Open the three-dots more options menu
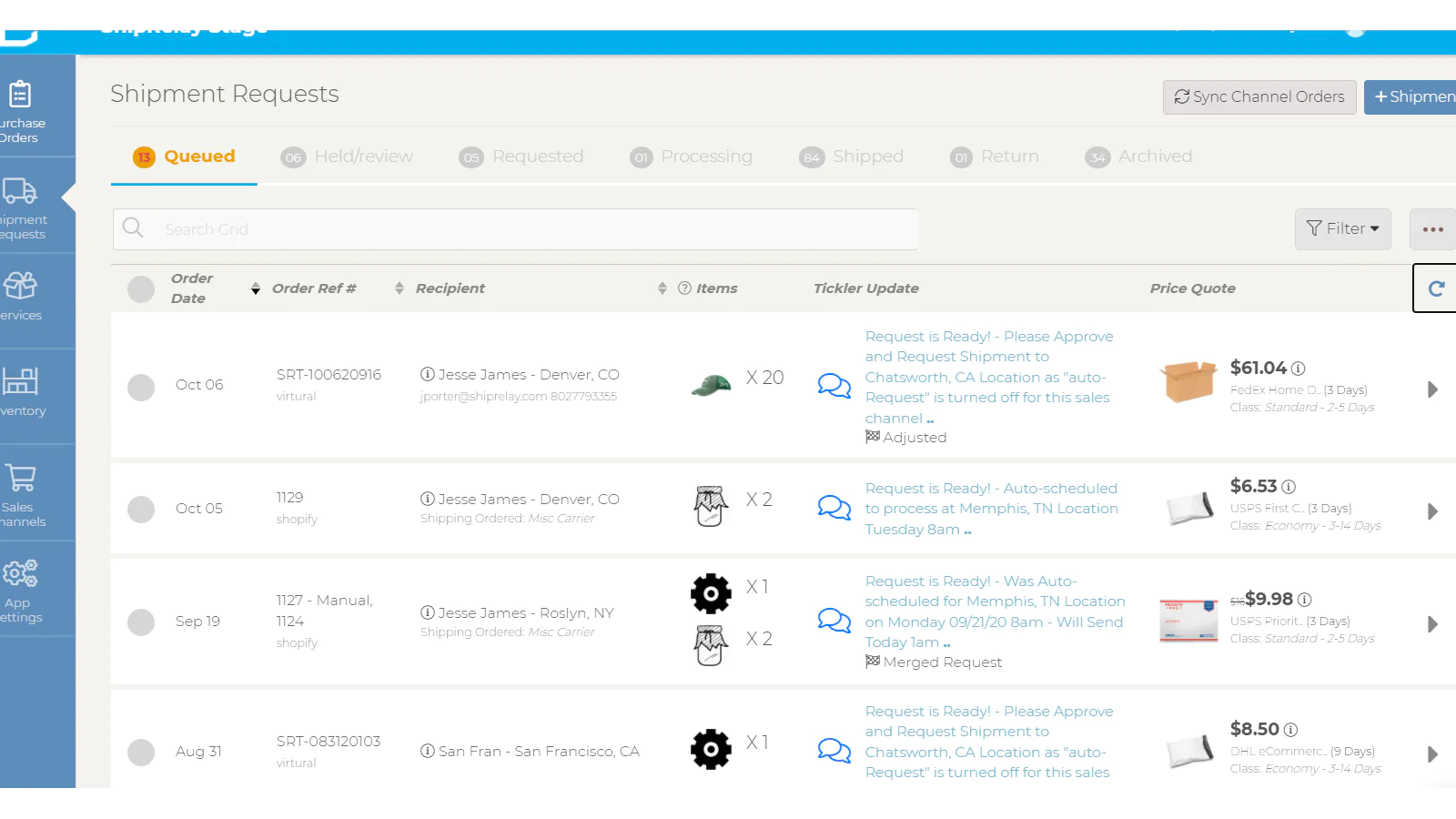 [1432, 229]
